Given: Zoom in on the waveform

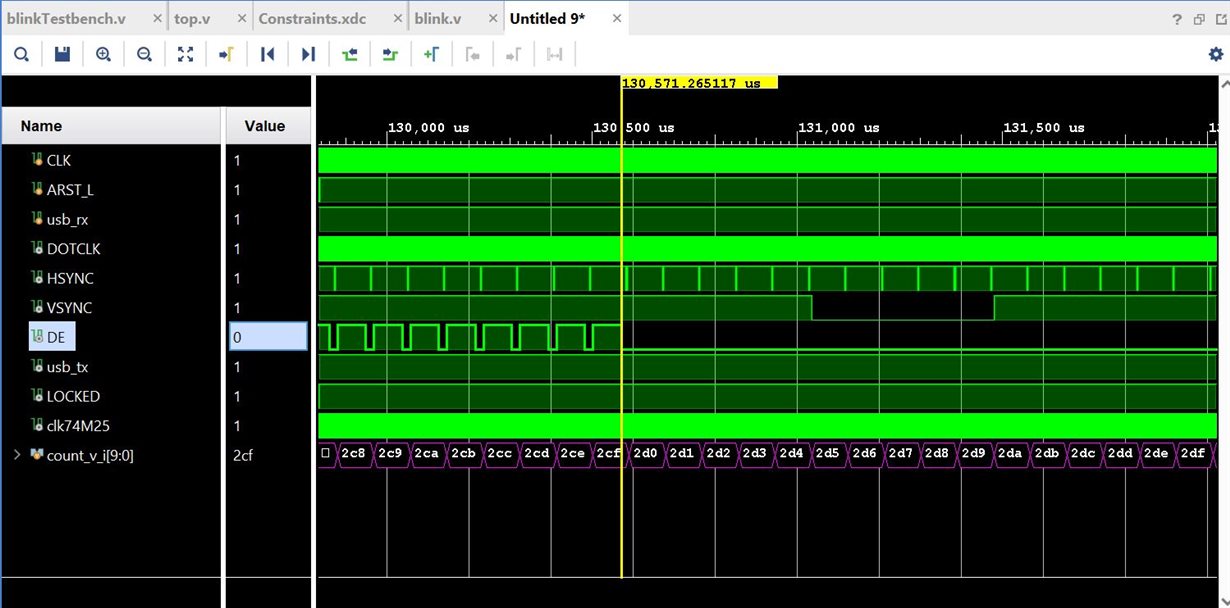Looking at the screenshot, I should point(103,55).
